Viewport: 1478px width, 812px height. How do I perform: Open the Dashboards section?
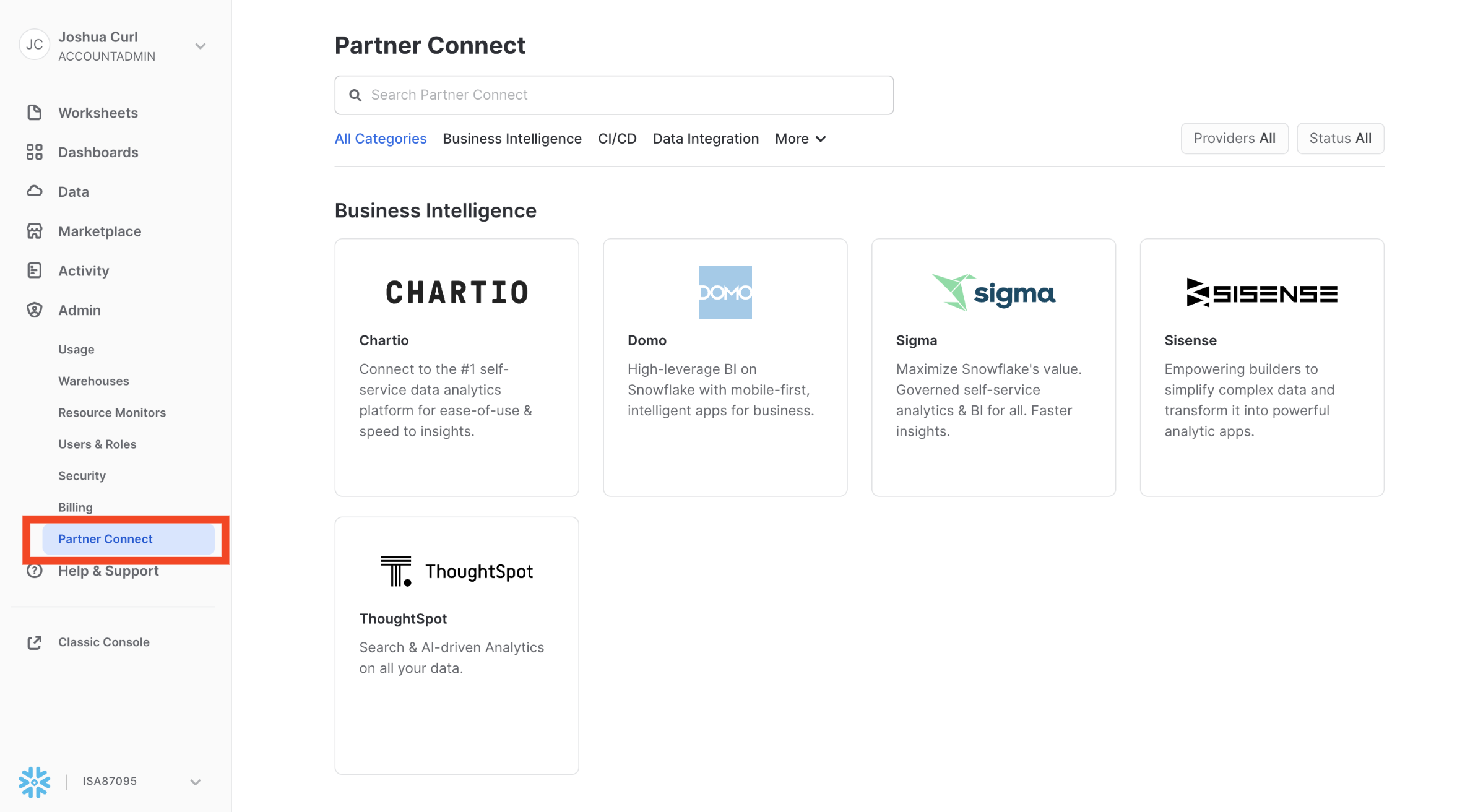[x=98, y=152]
